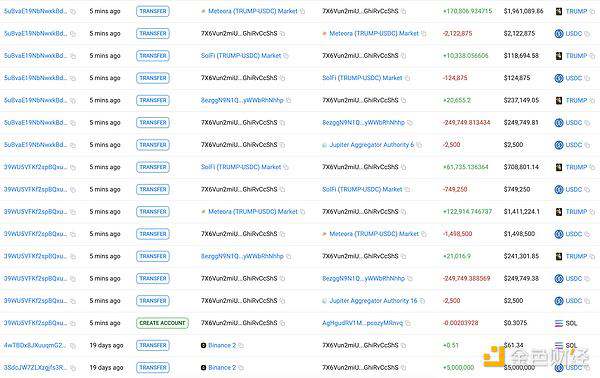
Task: Open transaction 4wT8Dx8JXuuqmG2 link
Action: click(x=35, y=345)
